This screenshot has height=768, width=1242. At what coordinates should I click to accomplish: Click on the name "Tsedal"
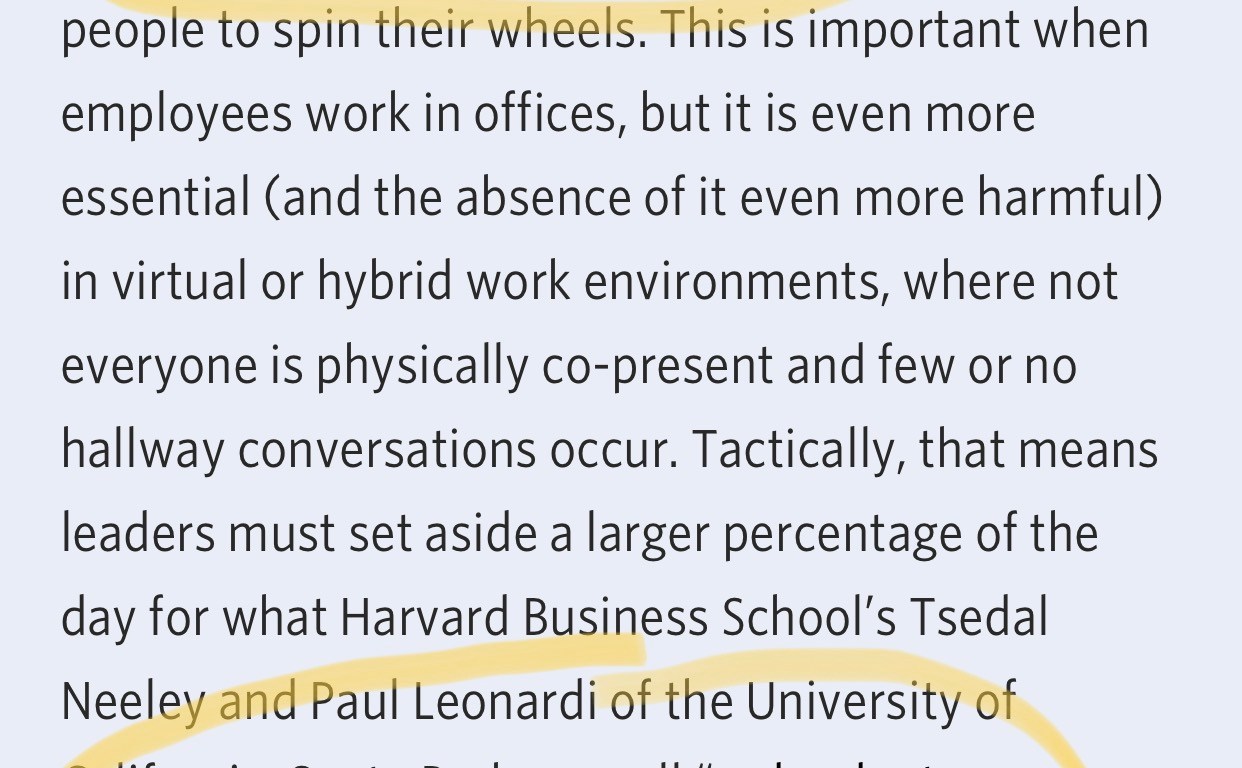978,616
